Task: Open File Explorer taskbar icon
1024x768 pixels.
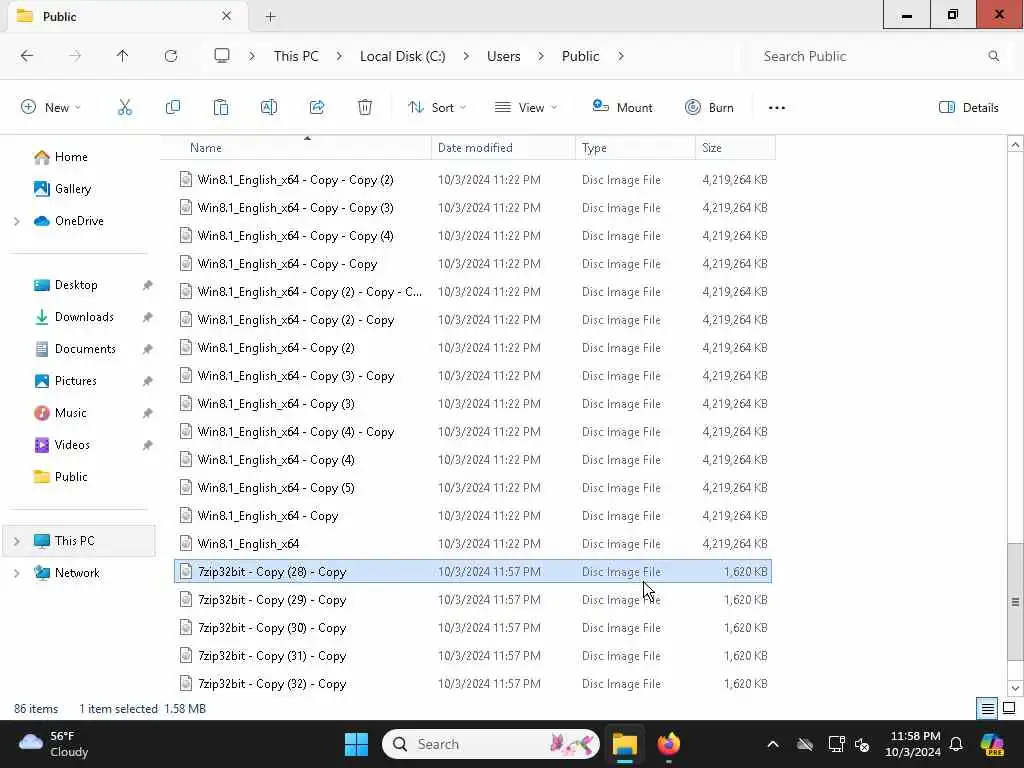Action: (x=624, y=744)
